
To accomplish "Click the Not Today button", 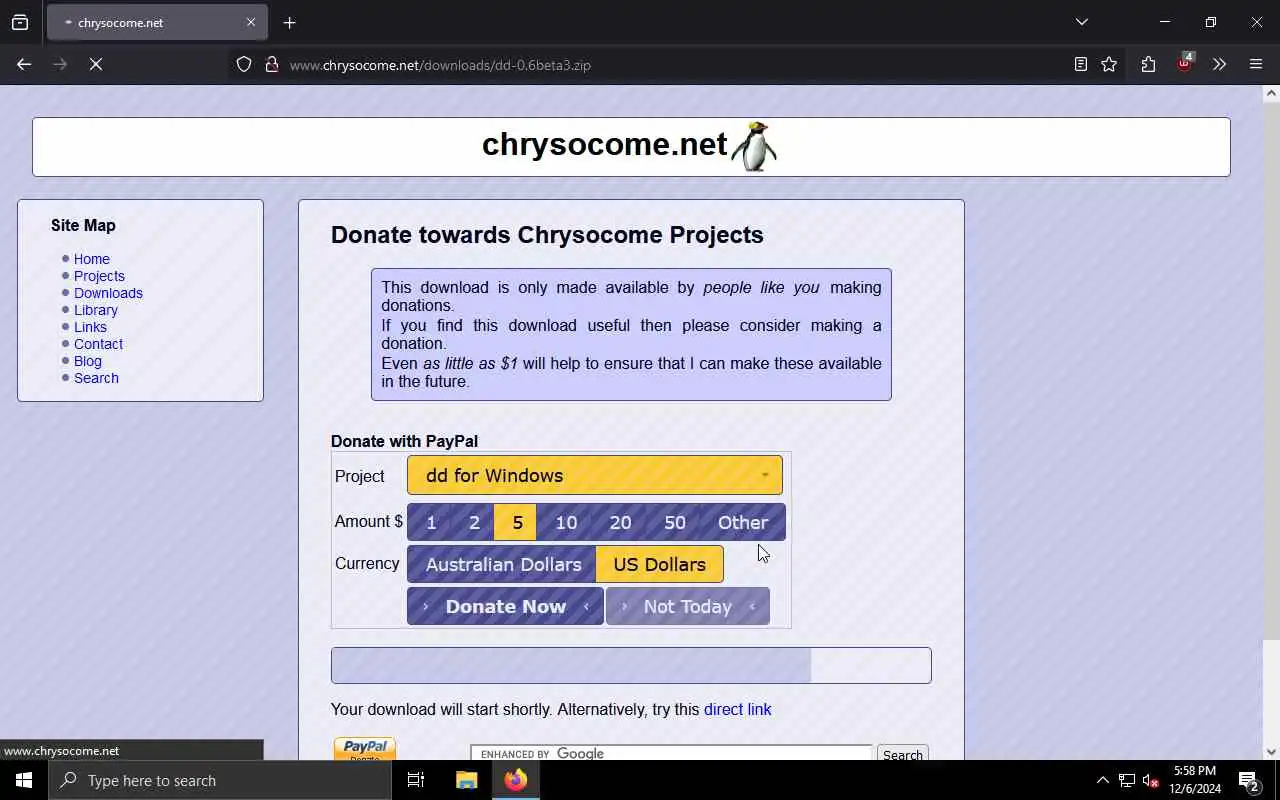I will pos(688,606).
